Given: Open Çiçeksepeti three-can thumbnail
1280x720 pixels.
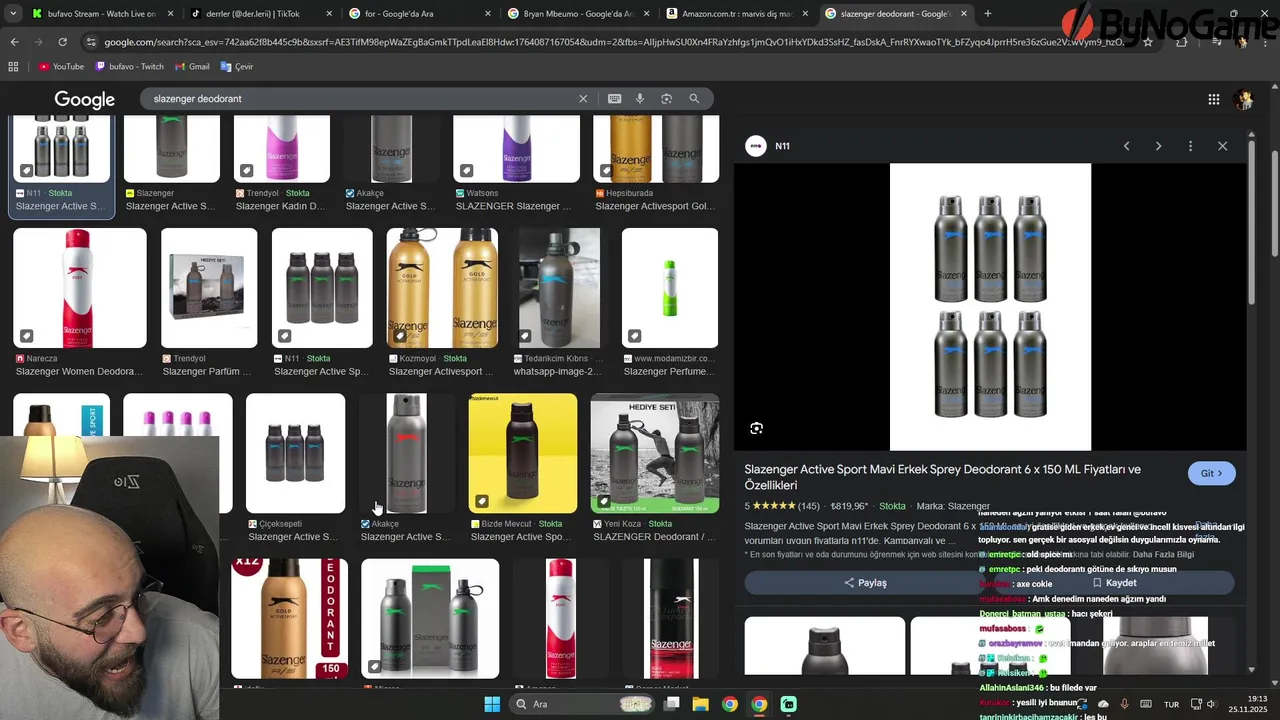Looking at the screenshot, I should [295, 453].
